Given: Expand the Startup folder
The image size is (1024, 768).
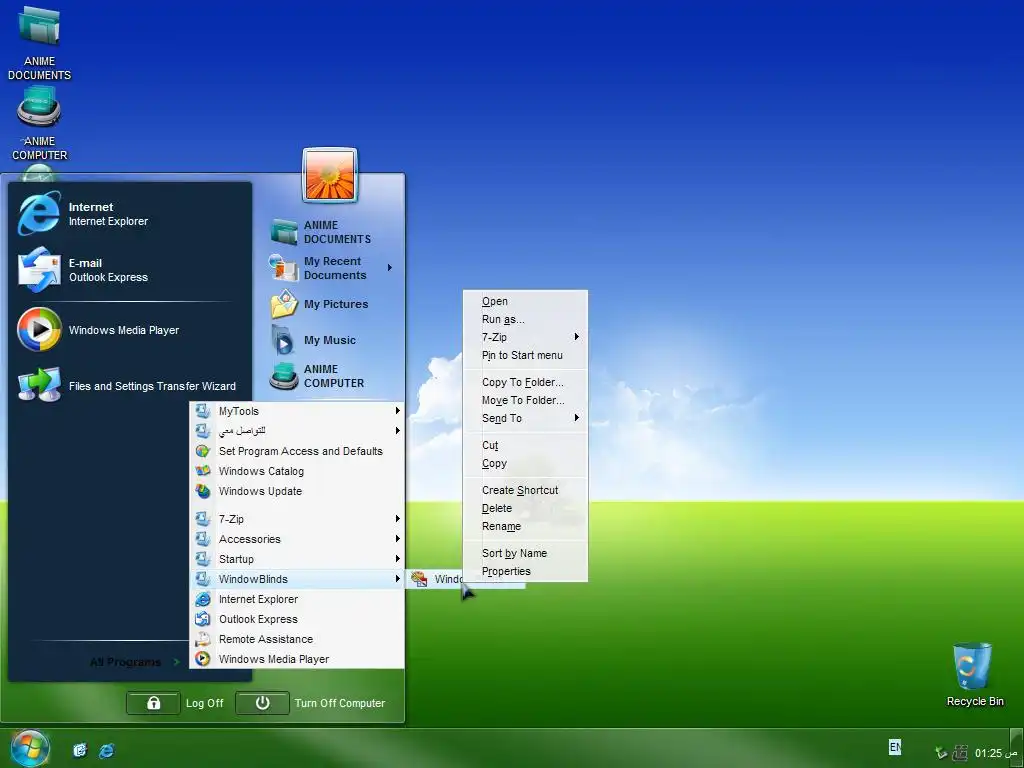Looking at the screenshot, I should point(297,559).
